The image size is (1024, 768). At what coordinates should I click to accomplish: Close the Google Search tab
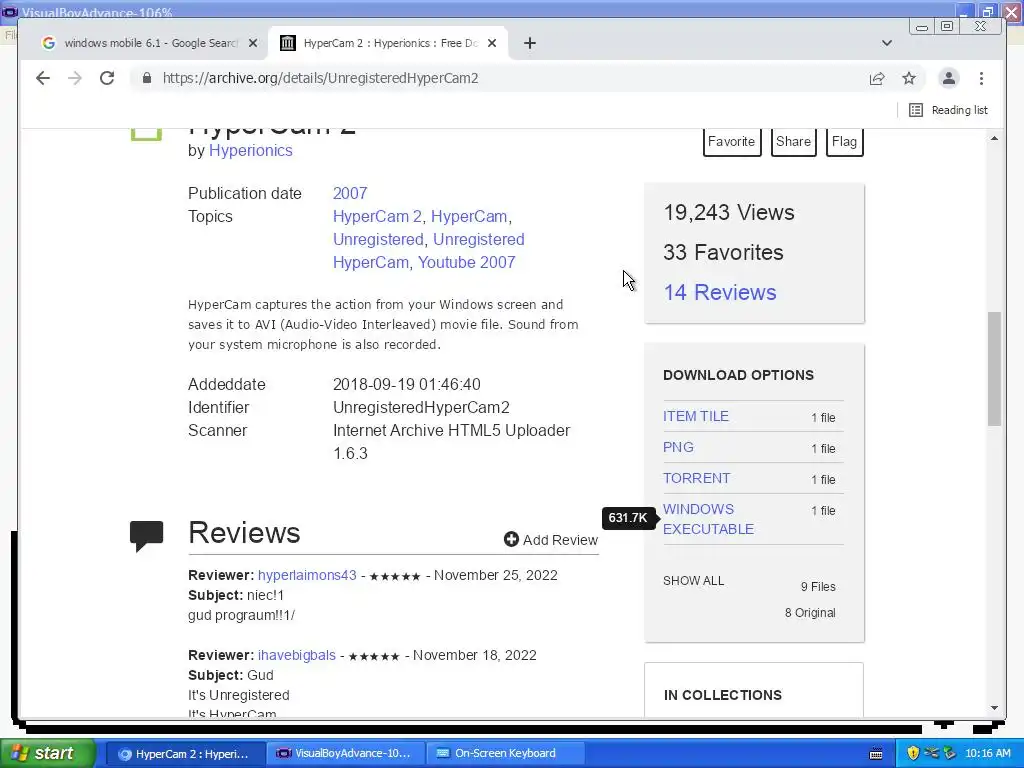(253, 43)
